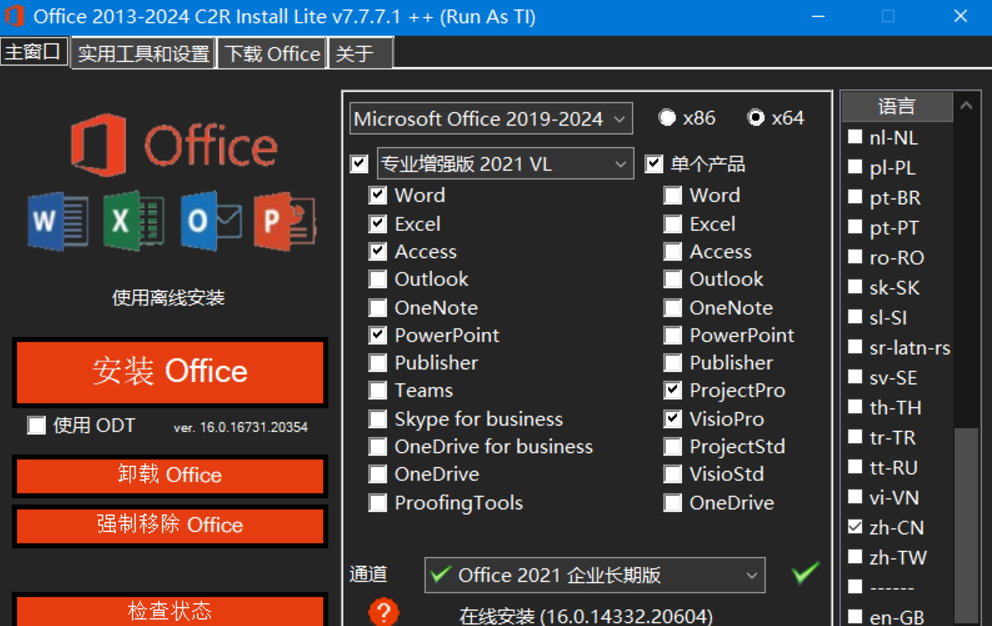This screenshot has height=626, width=992.
Task: Click the Office logo in the title bar
Action: [x=14, y=16]
